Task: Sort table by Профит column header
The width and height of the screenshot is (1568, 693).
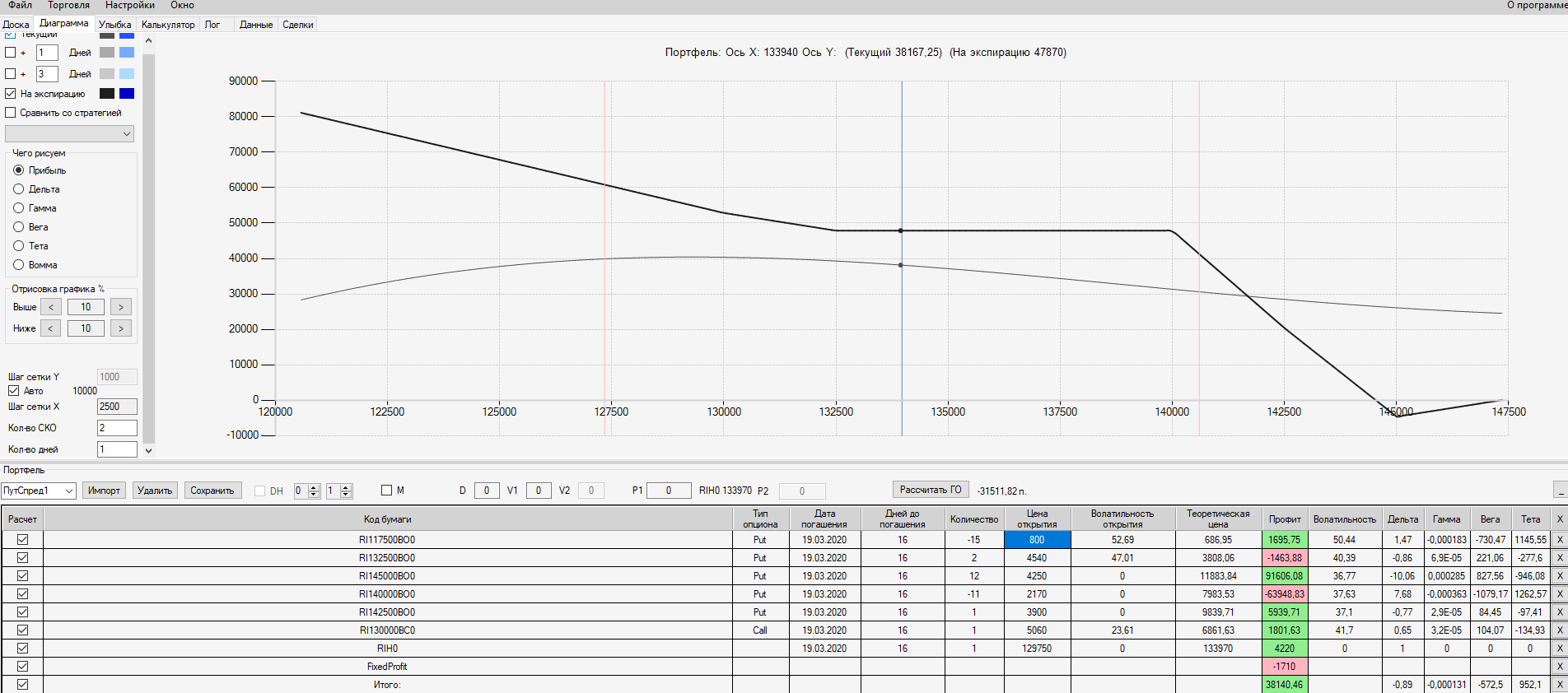Action: point(1285,519)
